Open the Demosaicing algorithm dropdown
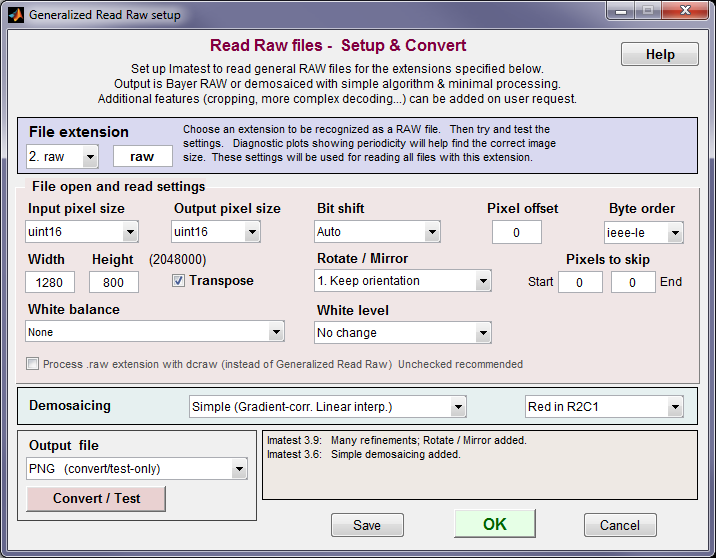Image resolution: width=716 pixels, height=558 pixels. 327,406
